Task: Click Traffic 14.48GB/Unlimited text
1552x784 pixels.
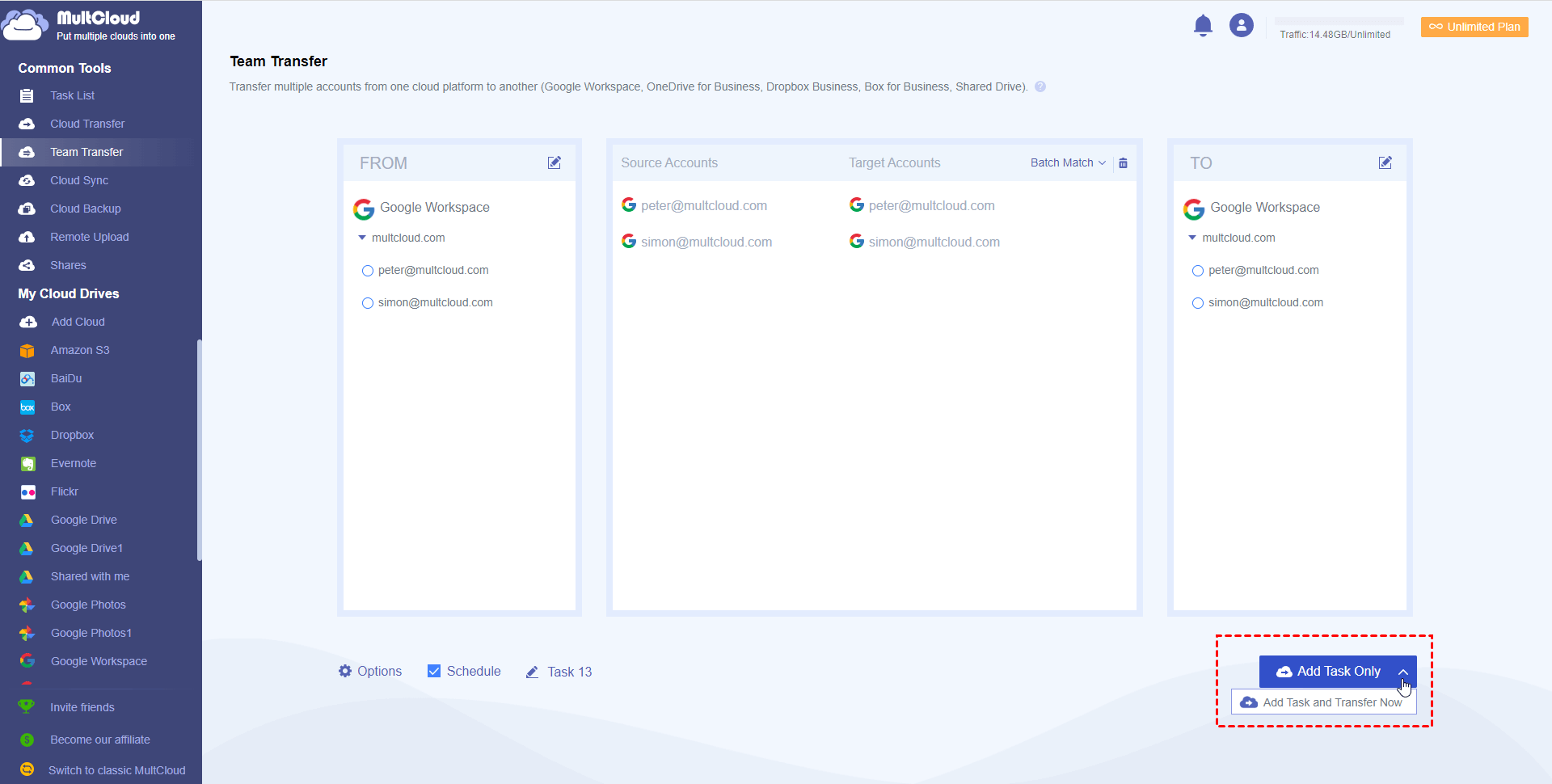Action: 1335,35
